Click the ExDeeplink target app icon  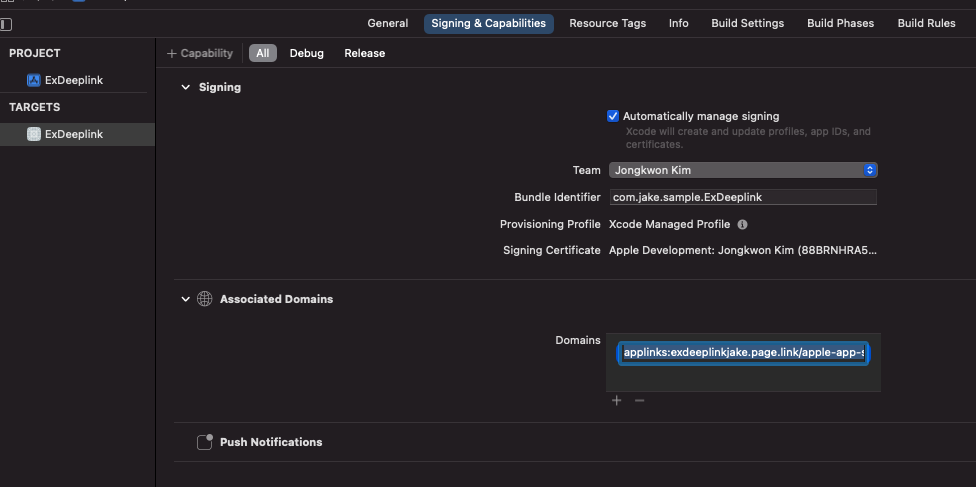34,134
